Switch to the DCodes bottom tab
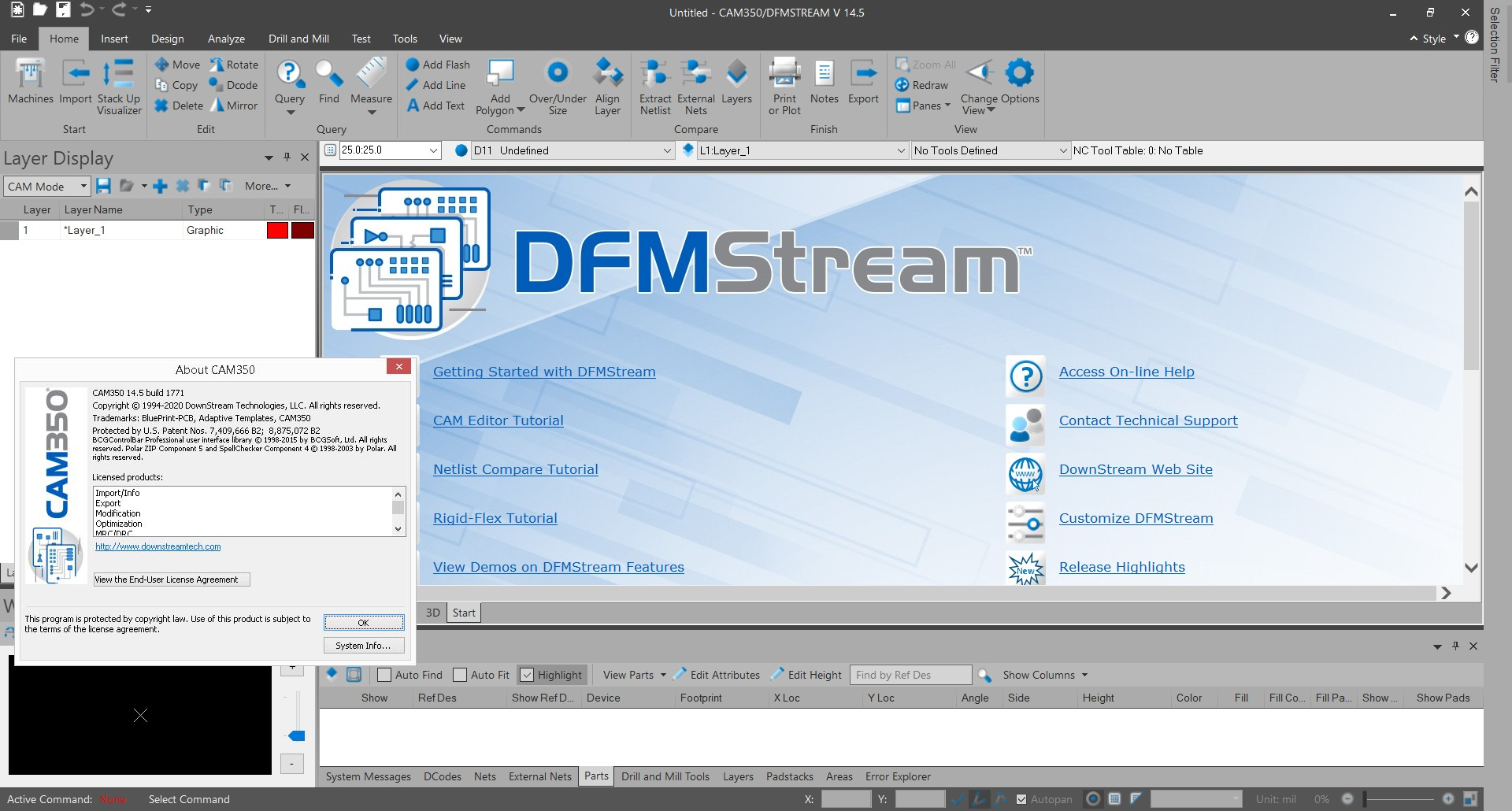The height and width of the screenshot is (811, 1512). pyautogui.click(x=443, y=776)
